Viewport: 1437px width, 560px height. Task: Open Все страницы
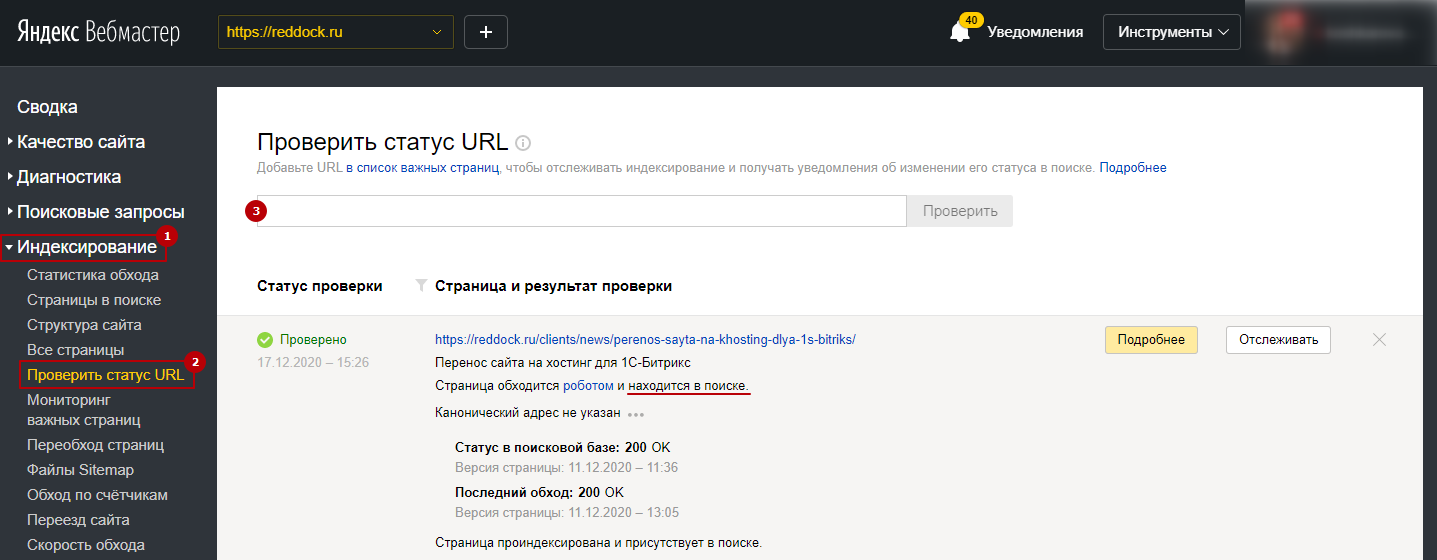coord(76,350)
